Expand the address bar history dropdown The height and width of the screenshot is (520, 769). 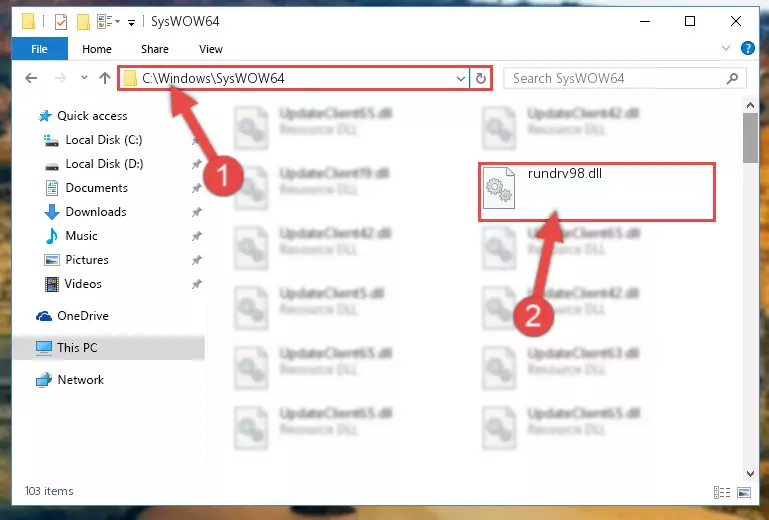tap(461, 78)
